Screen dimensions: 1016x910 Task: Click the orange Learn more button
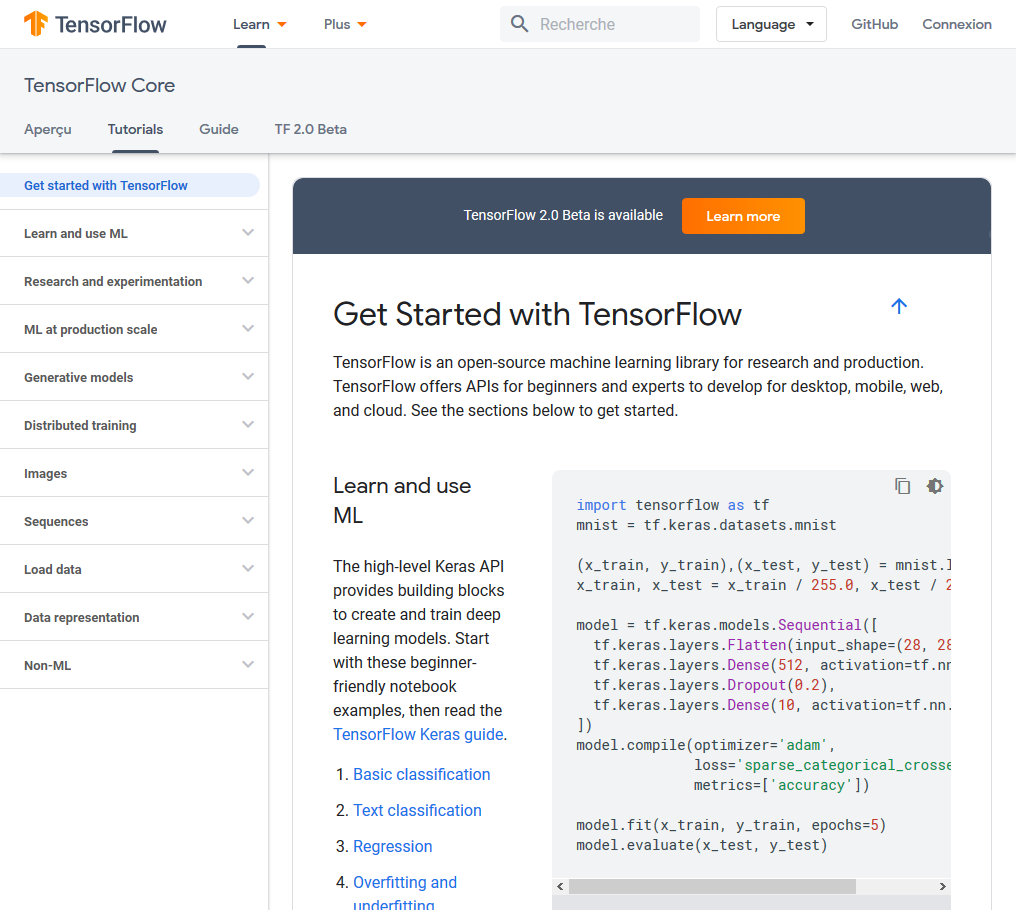pyautogui.click(x=743, y=216)
